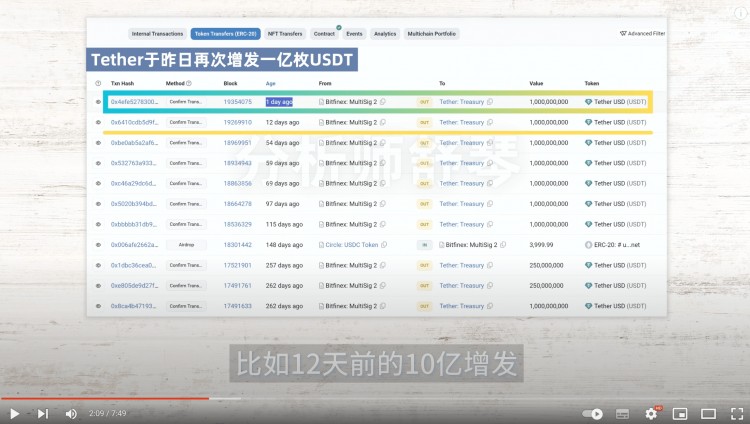View details eye icon for first transaction
The image size is (750, 424).
pyautogui.click(x=98, y=102)
